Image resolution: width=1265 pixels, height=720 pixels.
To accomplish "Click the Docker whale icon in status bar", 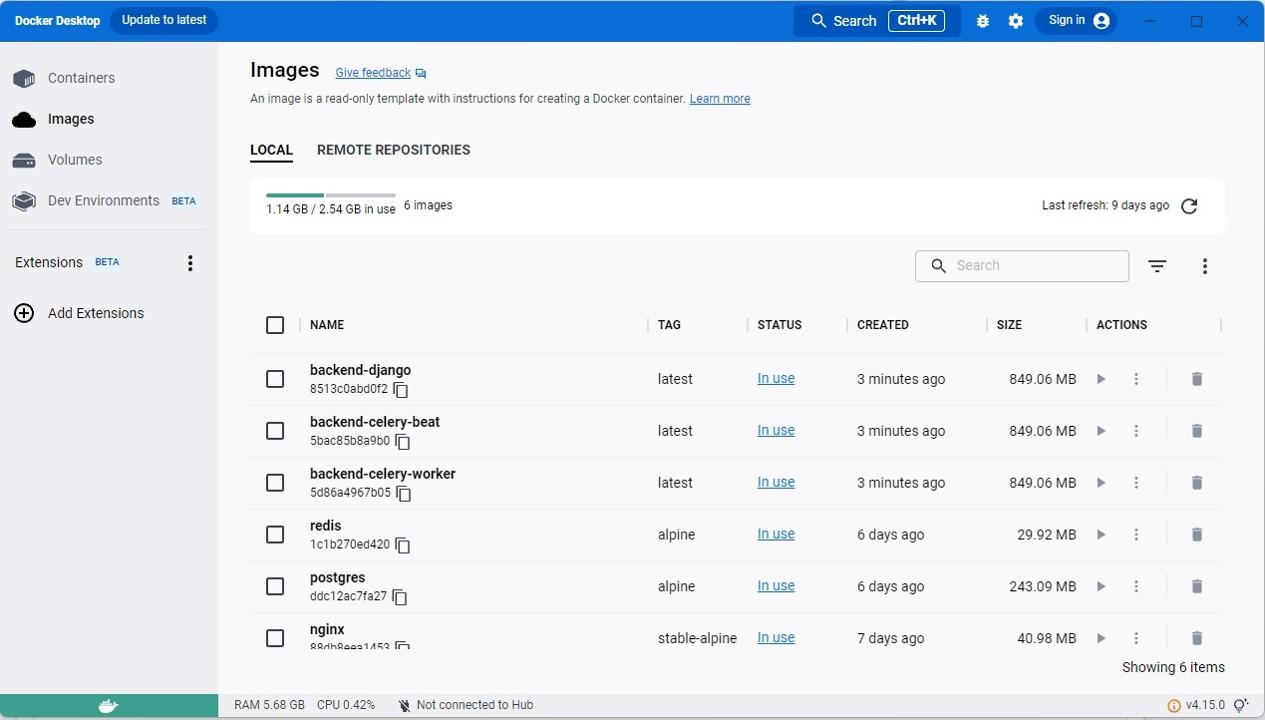I will coord(109,706).
